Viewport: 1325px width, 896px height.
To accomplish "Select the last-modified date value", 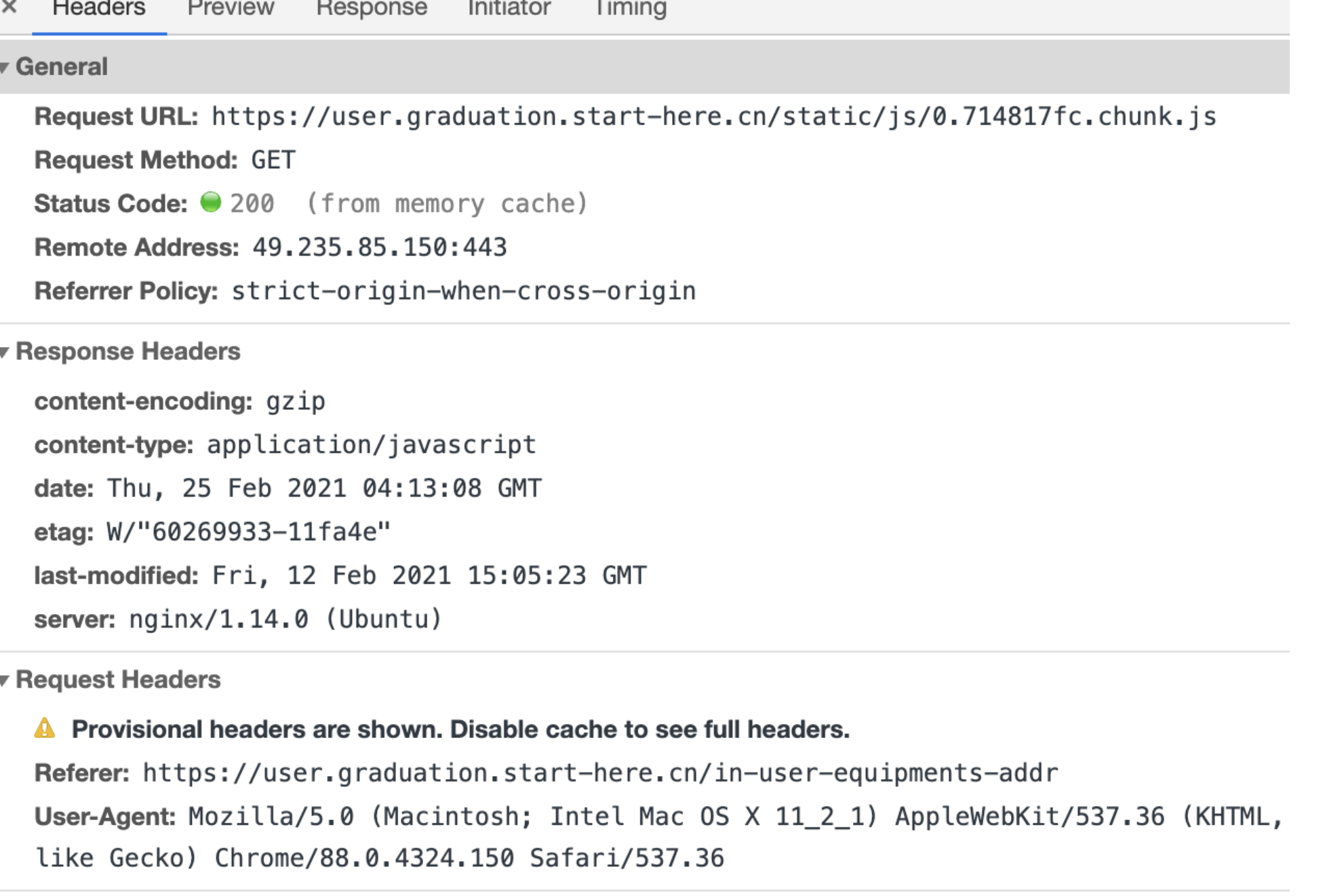I will coord(429,576).
